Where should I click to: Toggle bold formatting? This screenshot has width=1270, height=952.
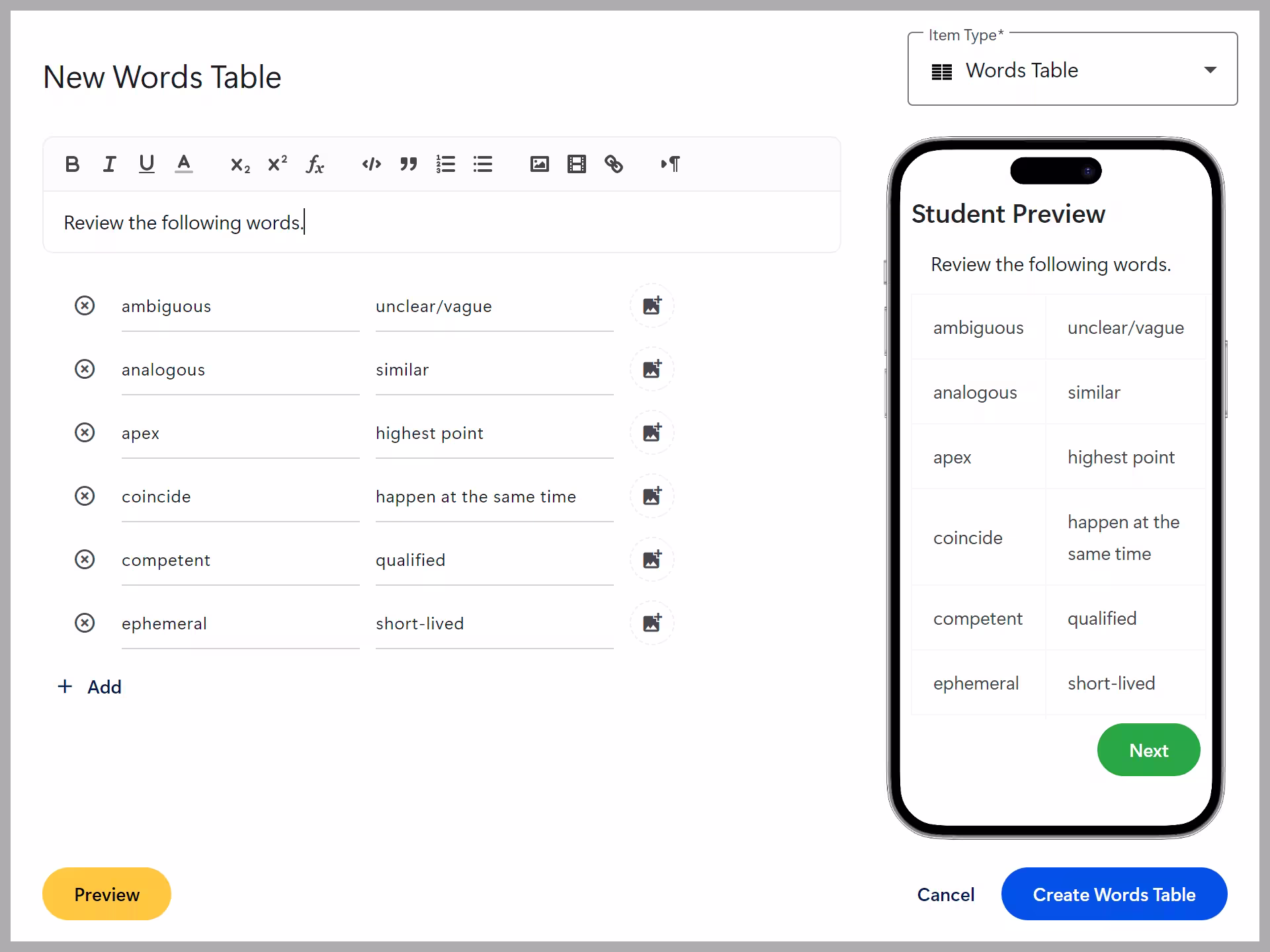coord(72,164)
